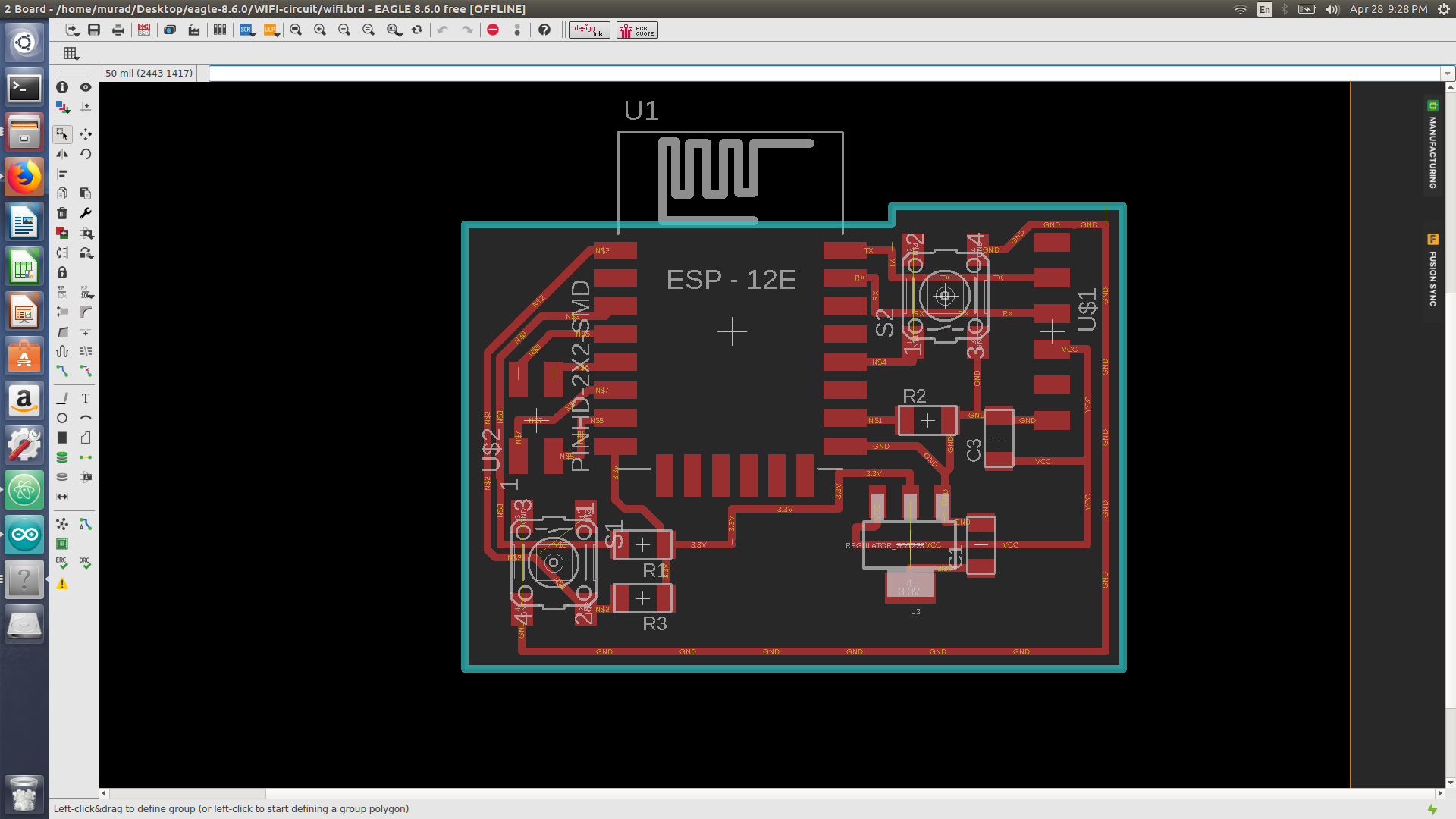The width and height of the screenshot is (1456, 819).
Task: Open the file open dropdown
Action: pos(72,30)
